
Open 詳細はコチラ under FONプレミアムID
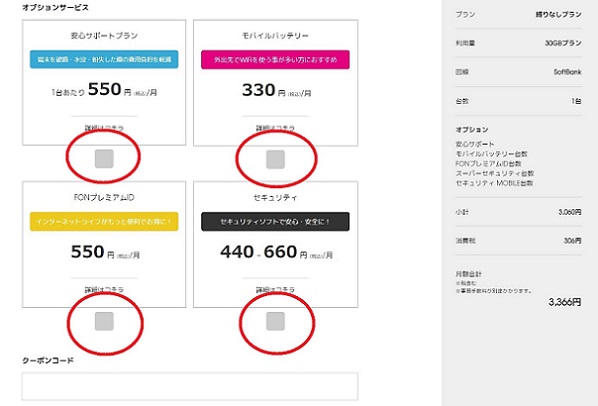click(x=104, y=290)
